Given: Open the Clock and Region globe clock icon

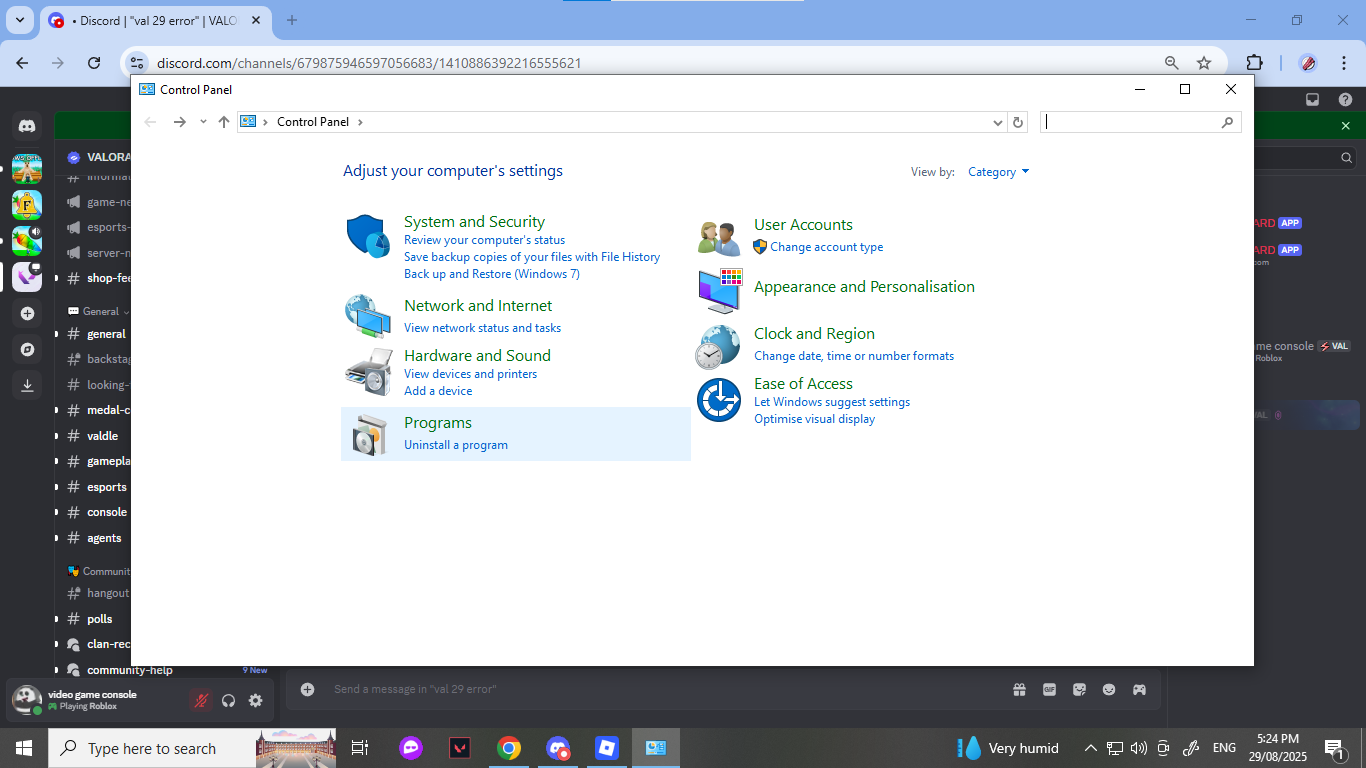Looking at the screenshot, I should [718, 347].
